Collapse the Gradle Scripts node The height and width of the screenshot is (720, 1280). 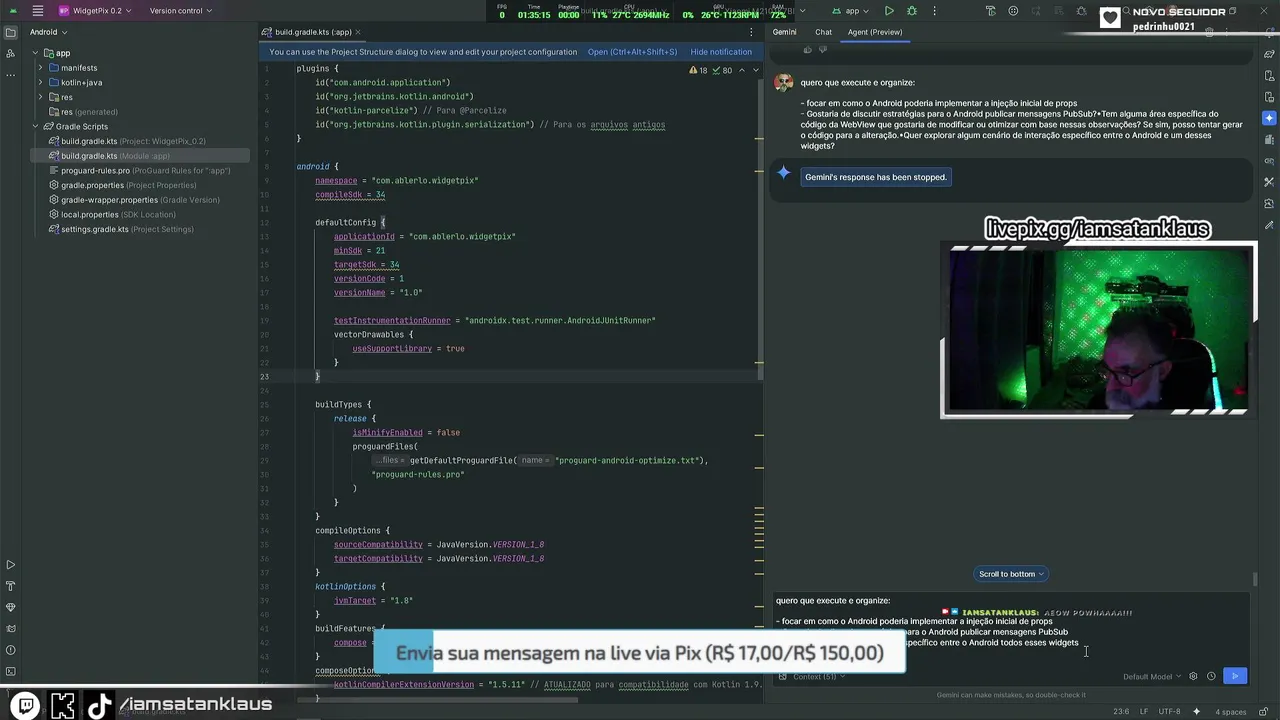click(x=35, y=126)
